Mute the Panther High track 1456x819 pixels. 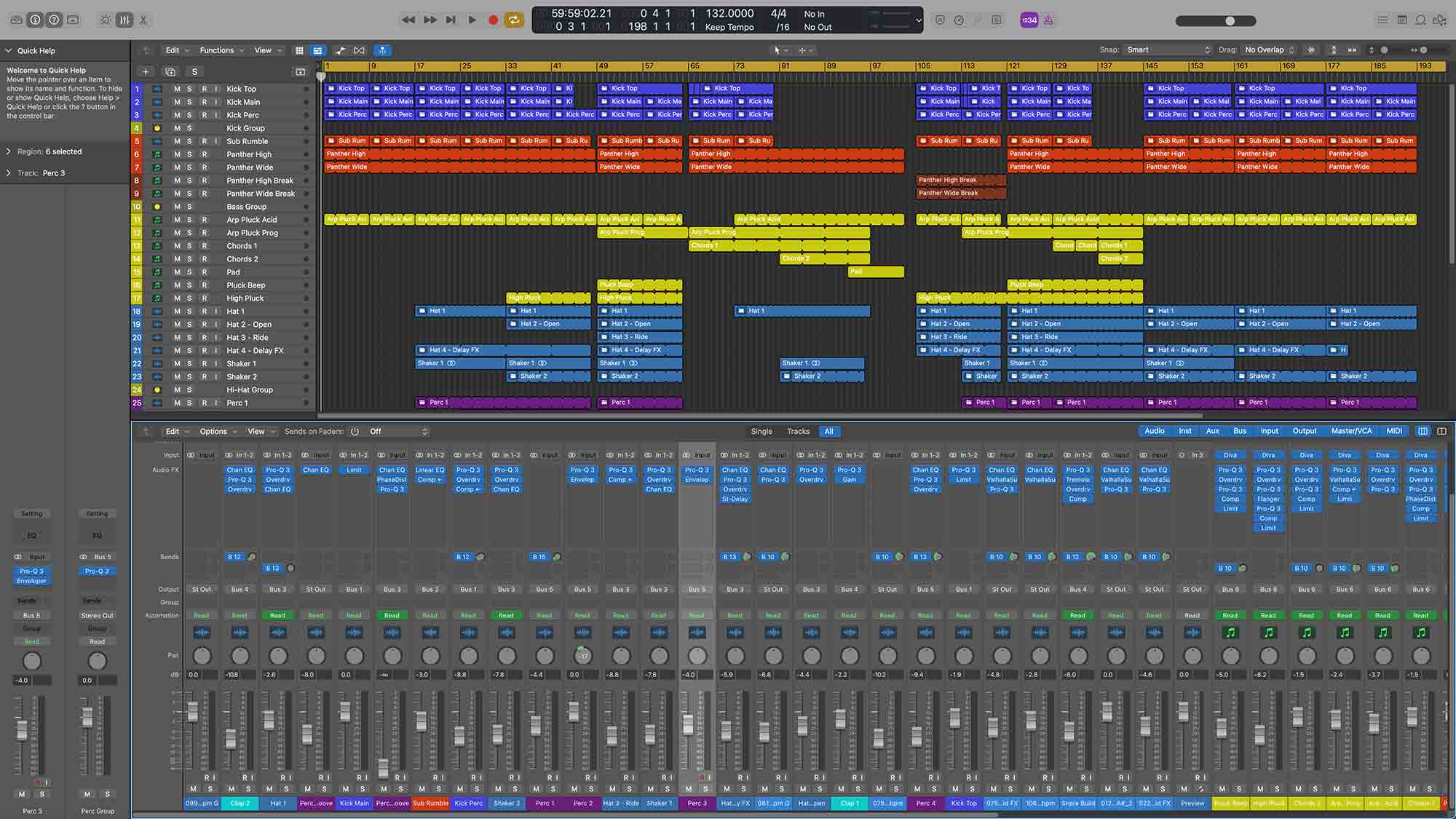[x=177, y=154]
